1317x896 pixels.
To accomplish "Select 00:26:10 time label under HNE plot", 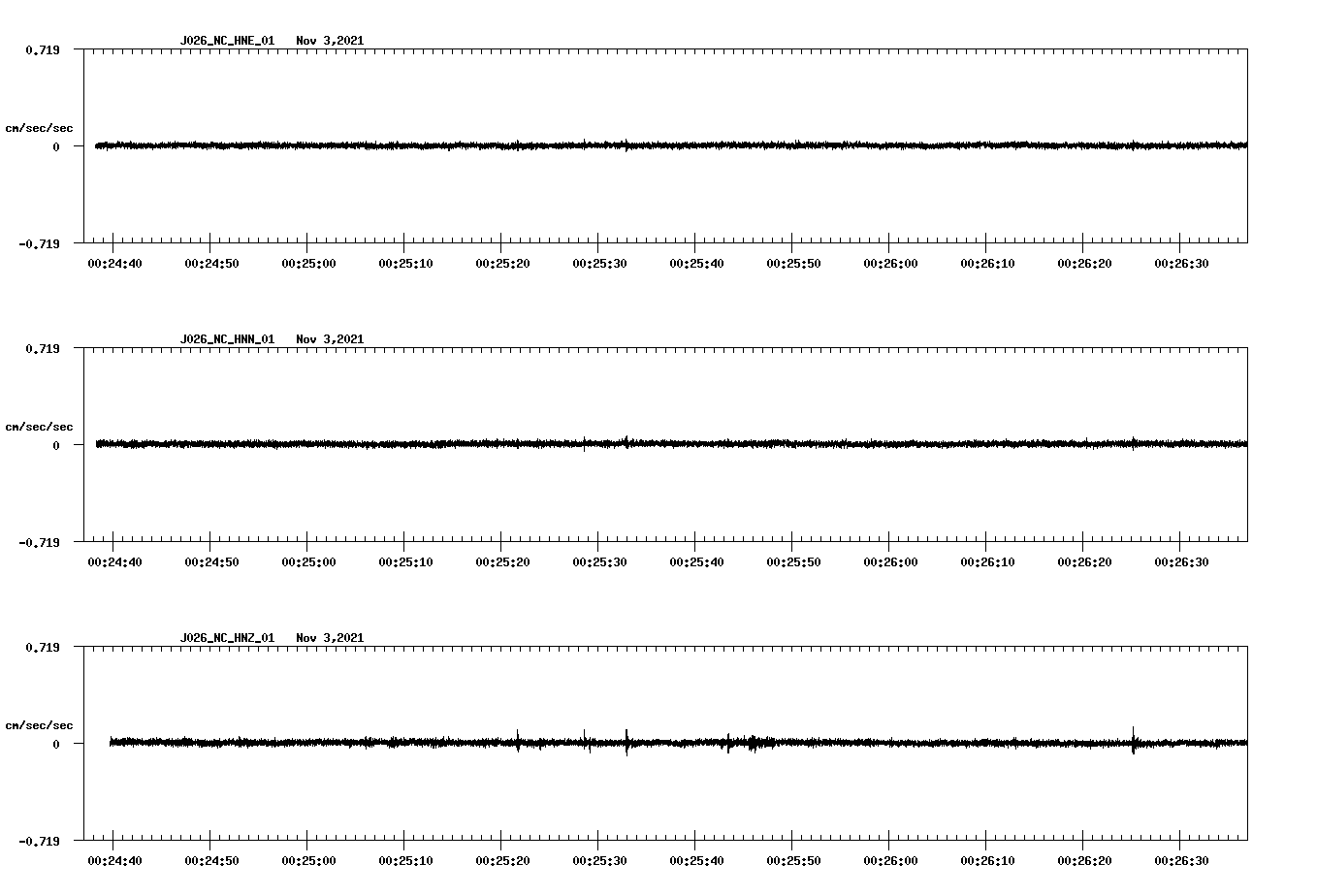I will [987, 264].
